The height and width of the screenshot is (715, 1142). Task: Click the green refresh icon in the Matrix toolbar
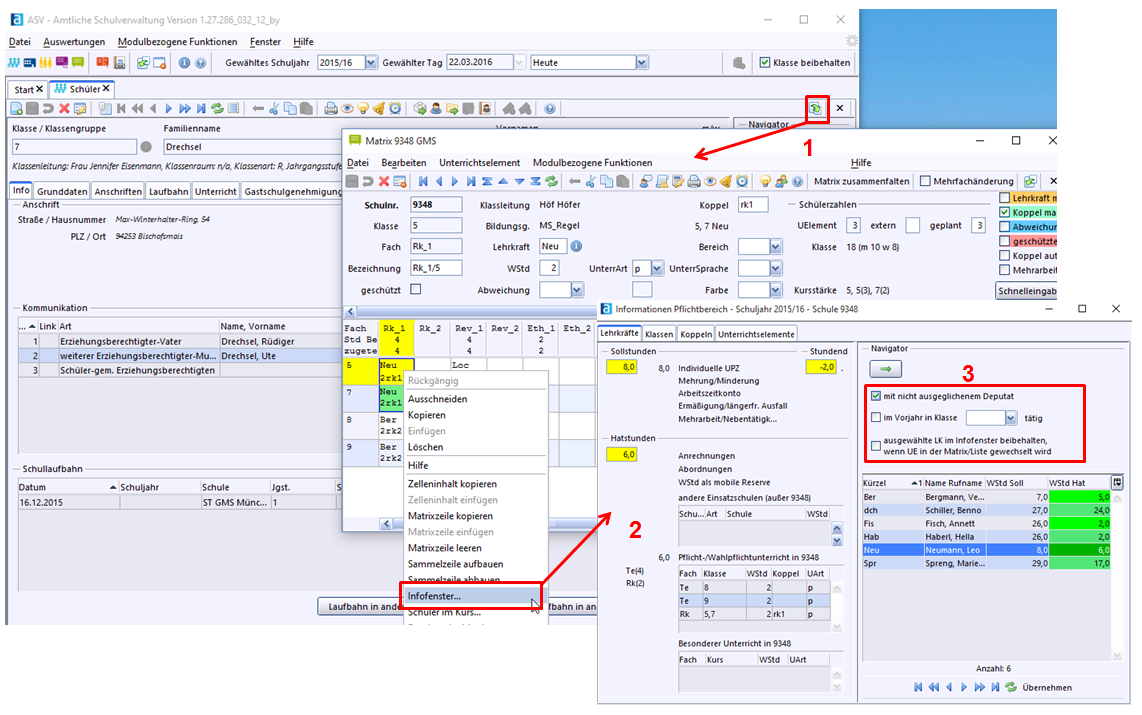[x=551, y=181]
